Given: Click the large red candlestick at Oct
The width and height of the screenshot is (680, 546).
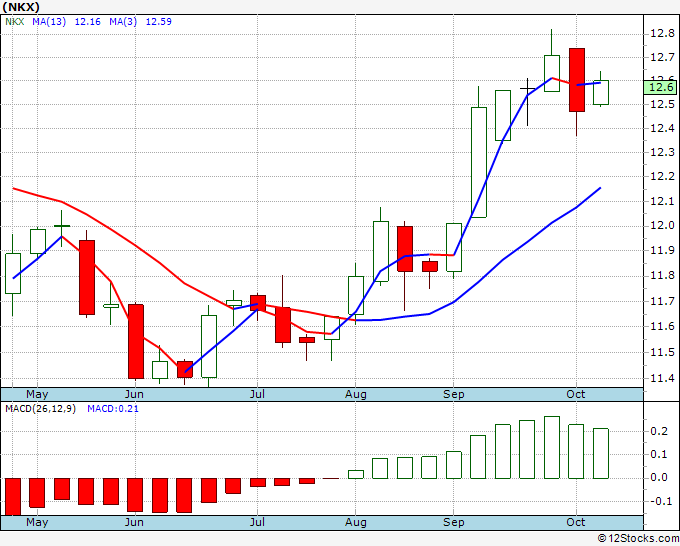Looking at the screenshot, I should click(577, 80).
